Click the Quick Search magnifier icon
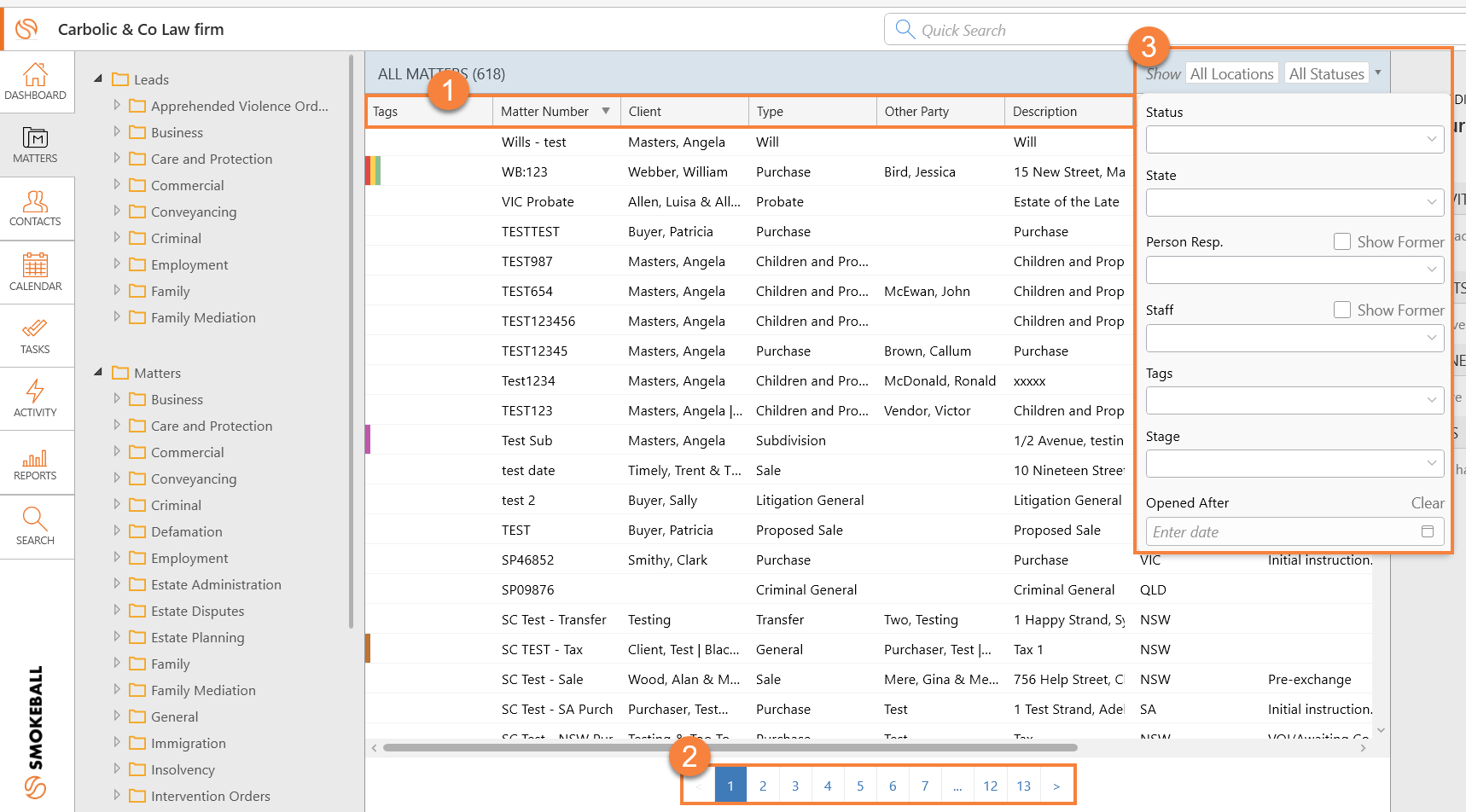The width and height of the screenshot is (1466, 812). (905, 30)
